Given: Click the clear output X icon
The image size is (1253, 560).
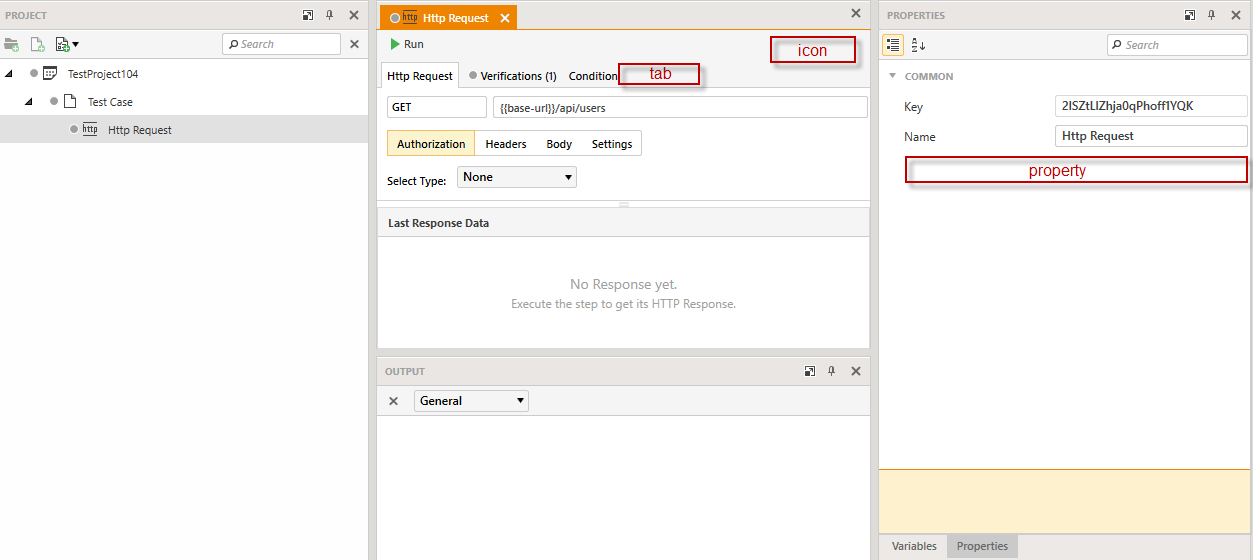Looking at the screenshot, I should click(393, 401).
